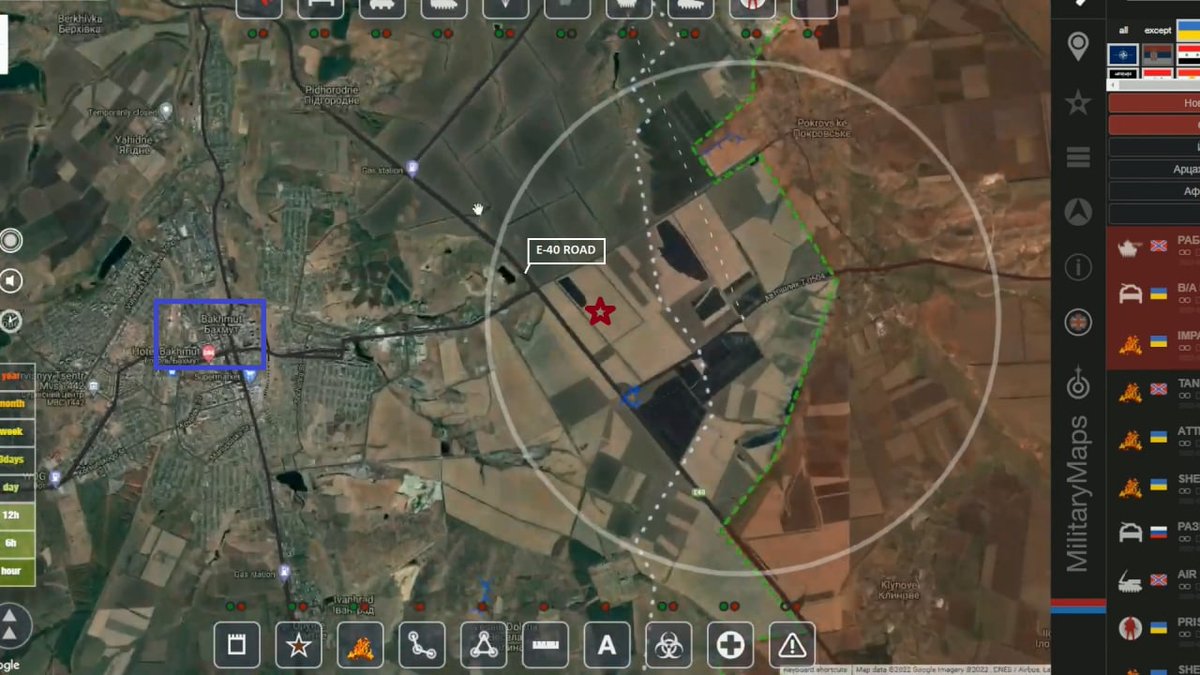
Task: Click the Hotel Bakhmut map label
Action: [166, 352]
